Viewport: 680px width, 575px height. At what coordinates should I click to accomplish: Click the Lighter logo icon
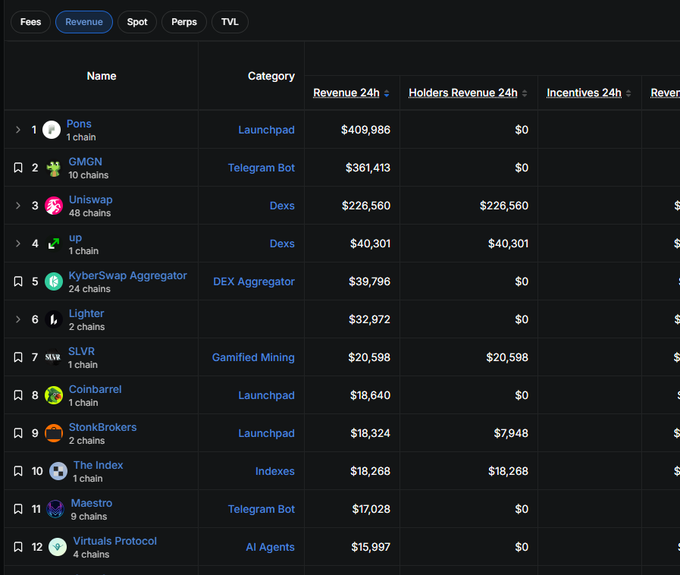point(54,320)
